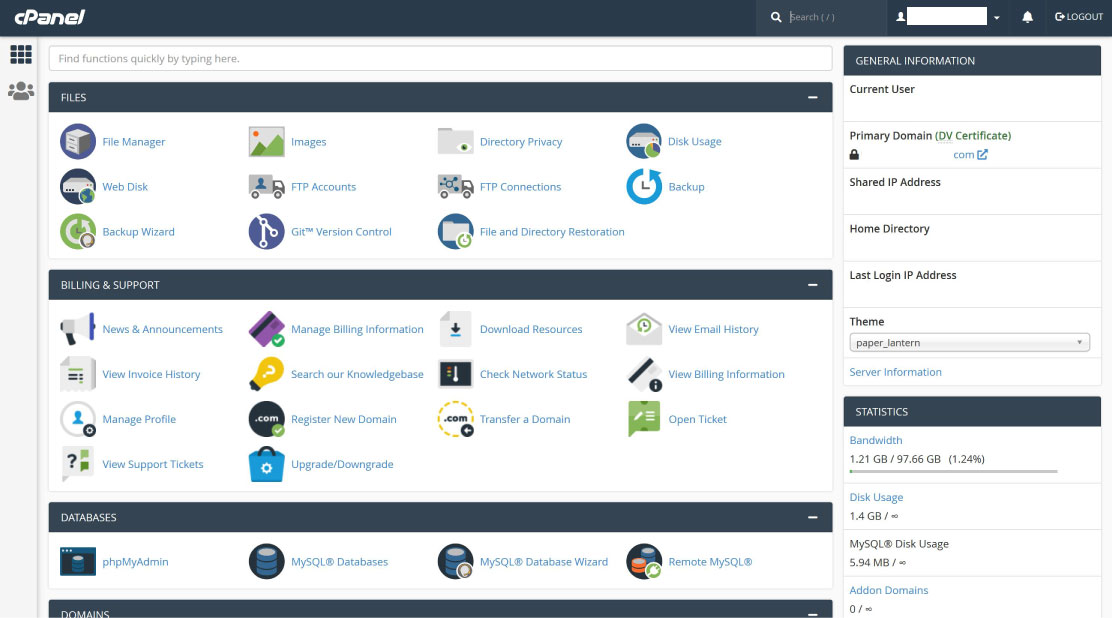1112x618 pixels.
Task: Collapse the Databases section
Action: pyautogui.click(x=813, y=517)
